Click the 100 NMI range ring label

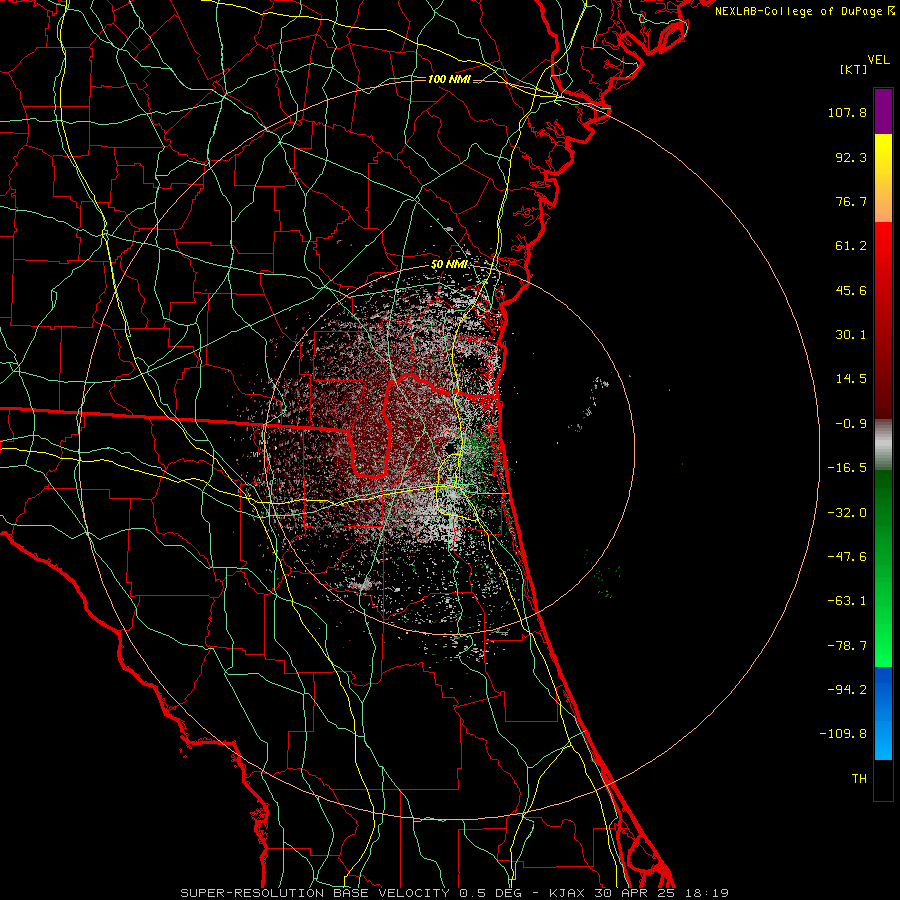(449, 79)
